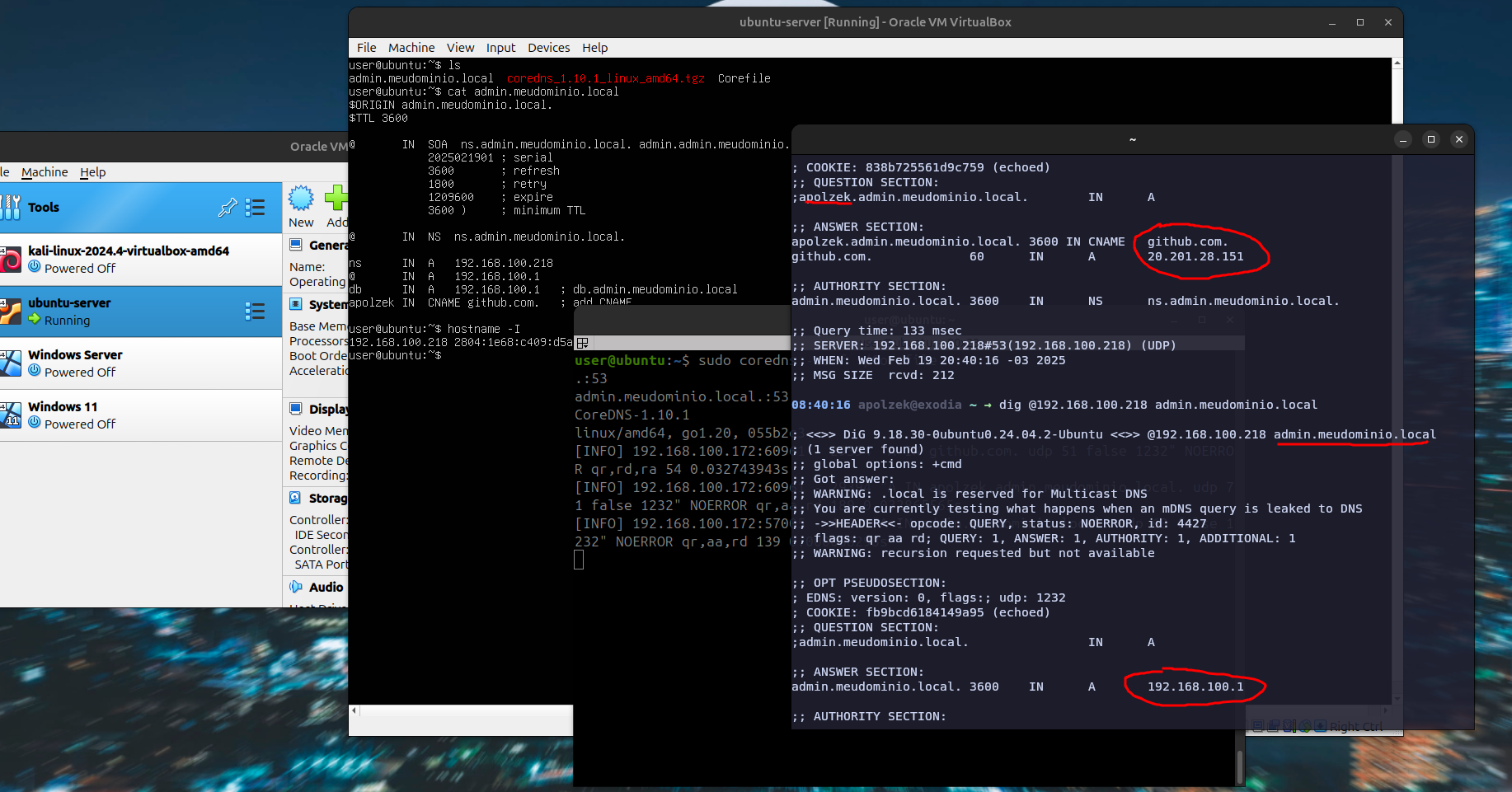Click Corefile in the ls output
This screenshot has height=792, width=1512.
click(744, 78)
